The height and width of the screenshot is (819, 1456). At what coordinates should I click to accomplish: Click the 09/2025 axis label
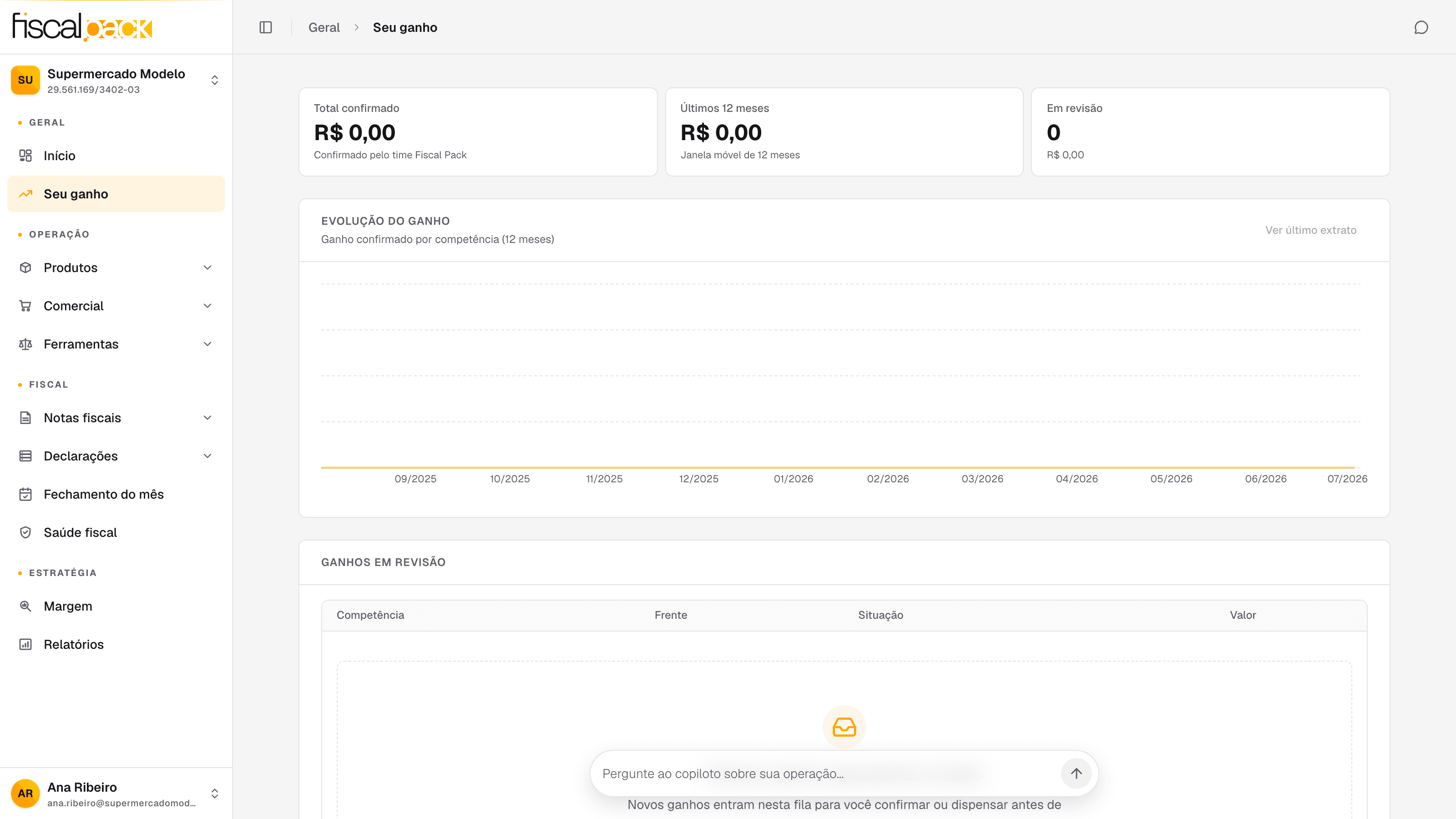(415, 479)
